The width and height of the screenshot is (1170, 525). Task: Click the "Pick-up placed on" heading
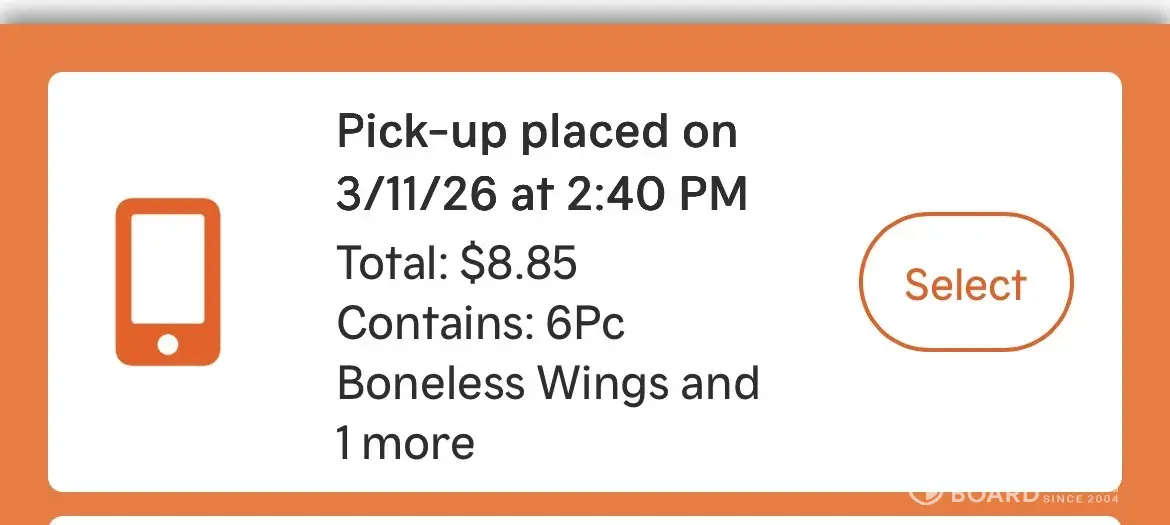point(537,131)
